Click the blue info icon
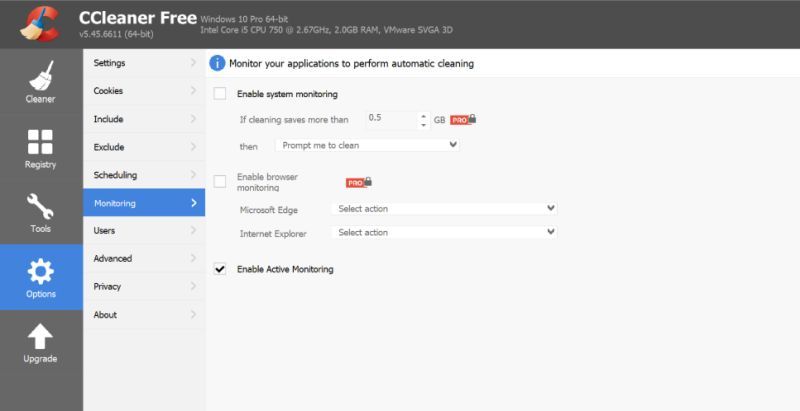This screenshot has width=800, height=411. (217, 63)
